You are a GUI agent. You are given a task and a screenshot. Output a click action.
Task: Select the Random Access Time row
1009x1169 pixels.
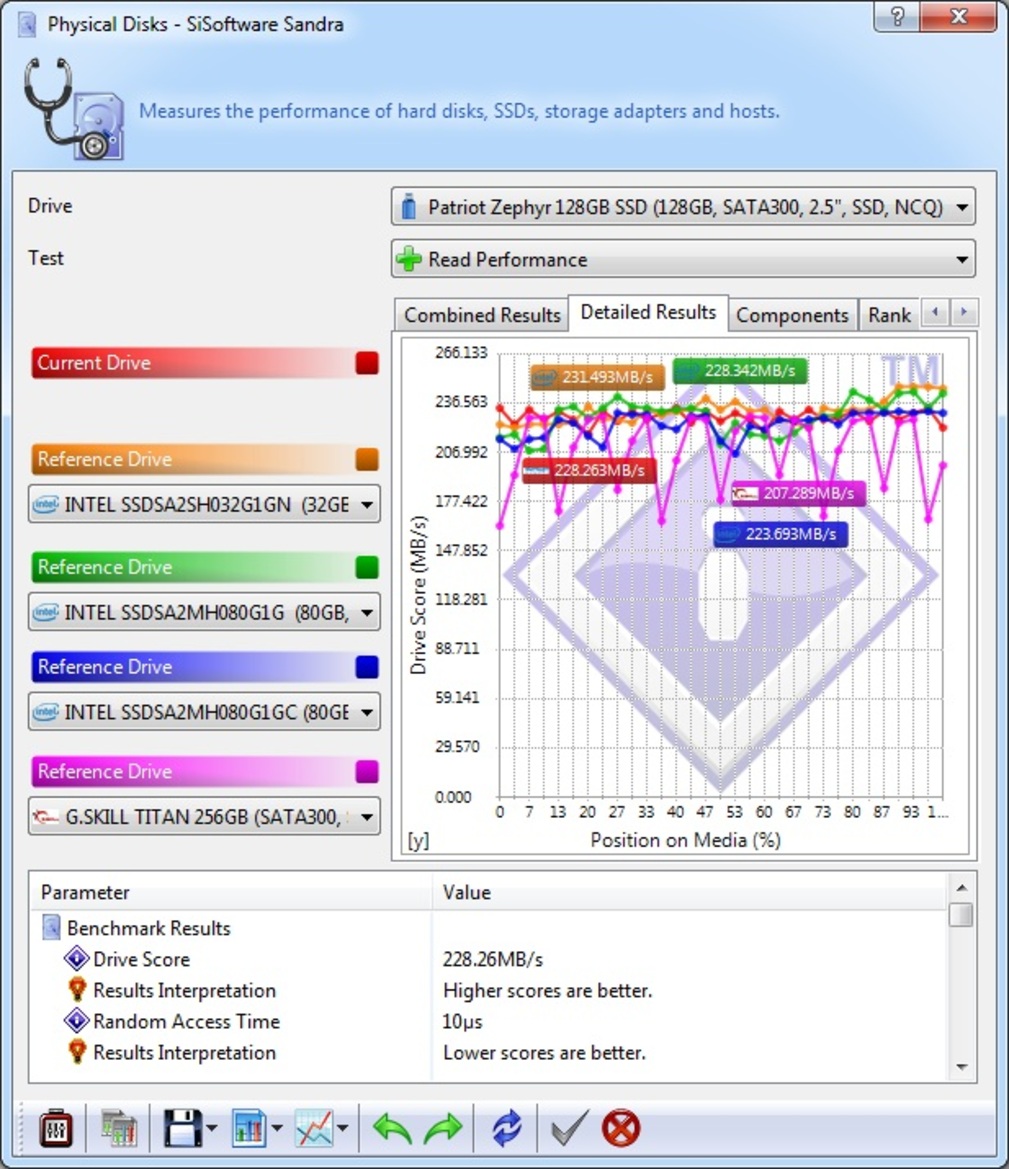[x=488, y=1021]
